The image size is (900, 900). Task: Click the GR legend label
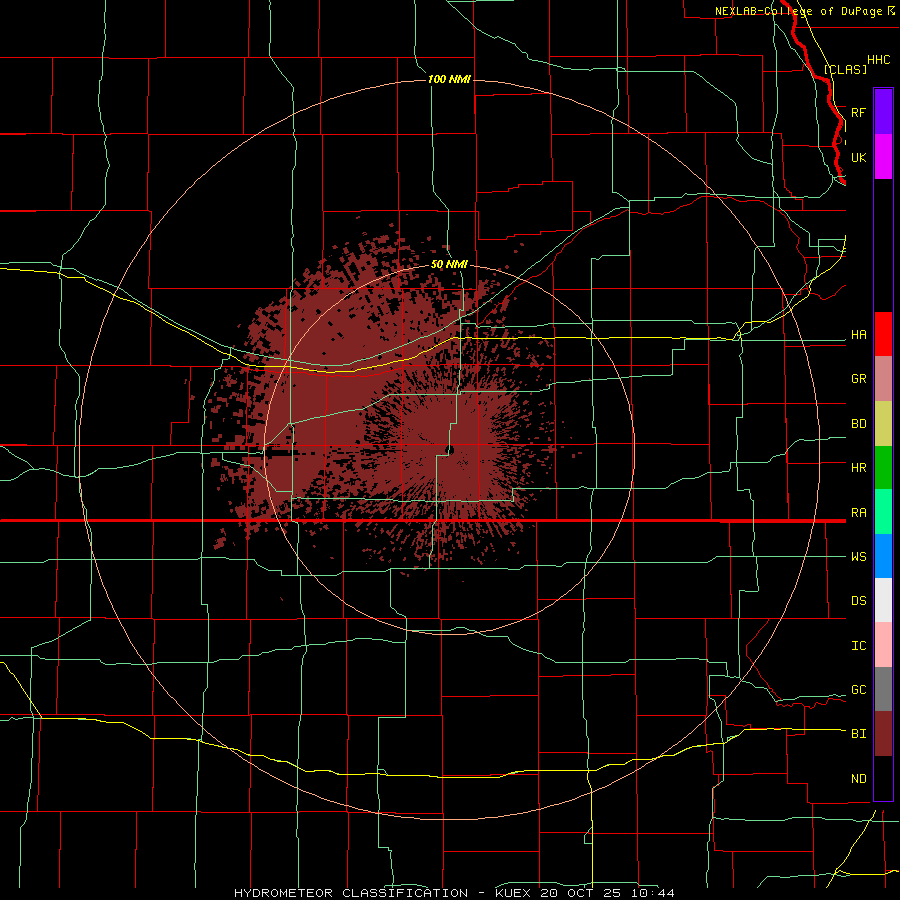tap(858, 379)
